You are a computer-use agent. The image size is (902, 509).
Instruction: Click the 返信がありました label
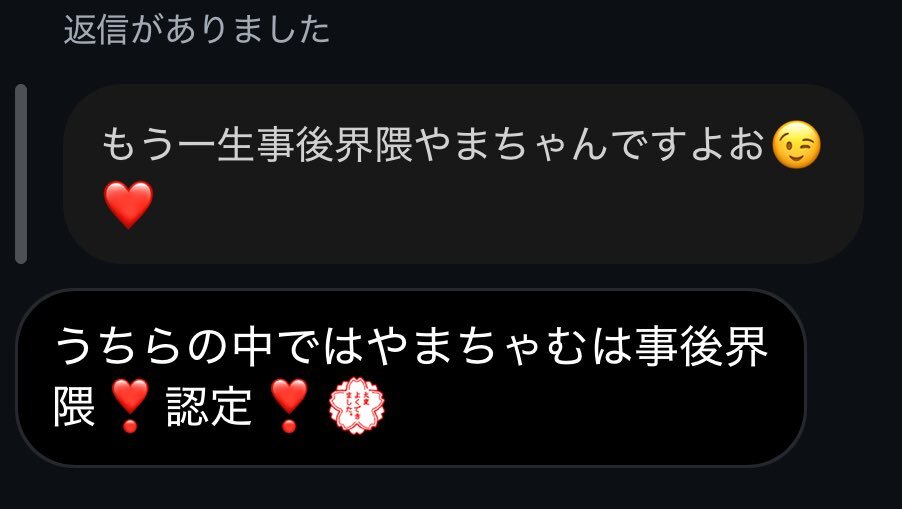pyautogui.click(x=197, y=30)
